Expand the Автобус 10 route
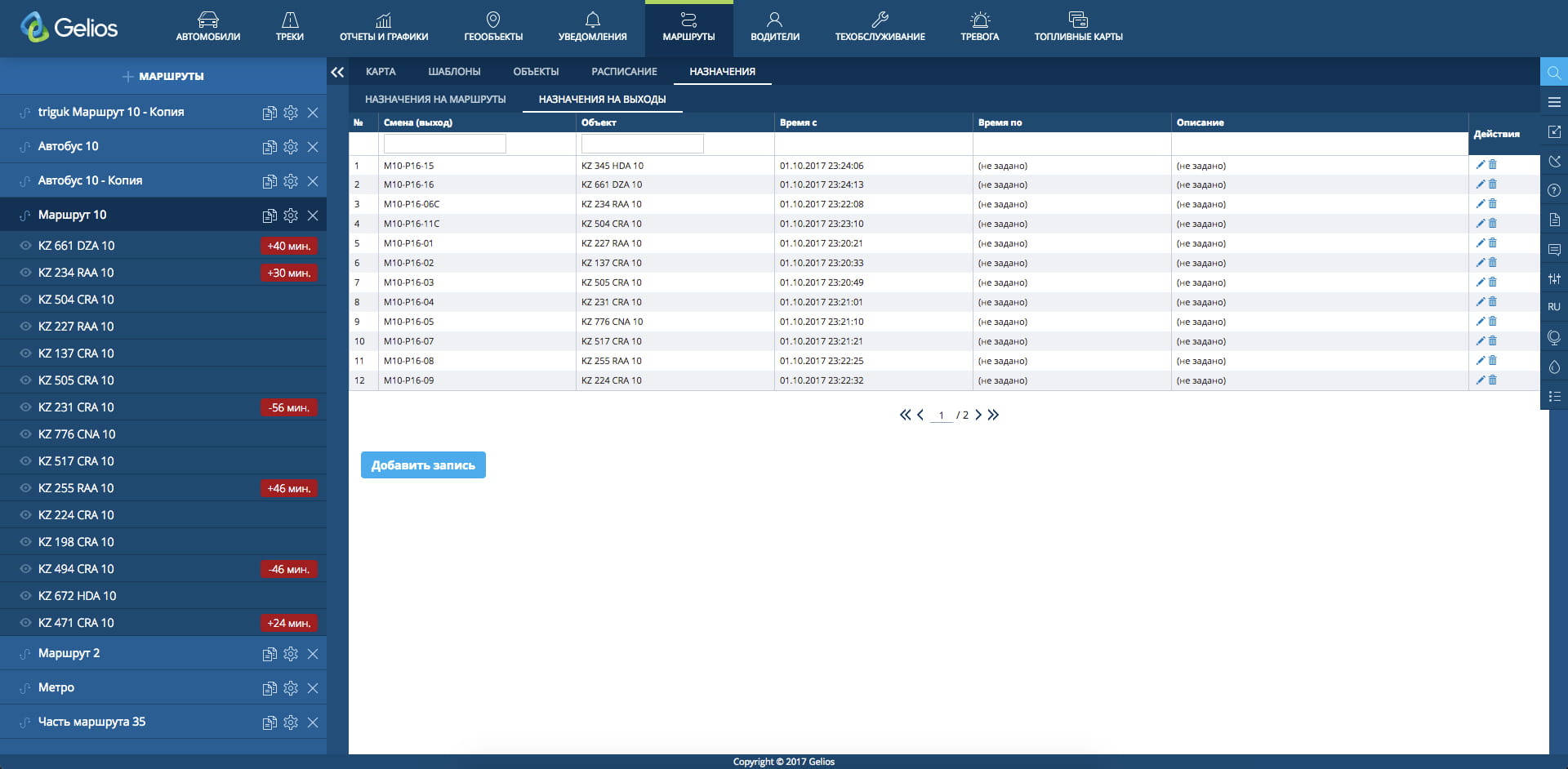Viewport: 1568px width, 769px height. (x=68, y=146)
